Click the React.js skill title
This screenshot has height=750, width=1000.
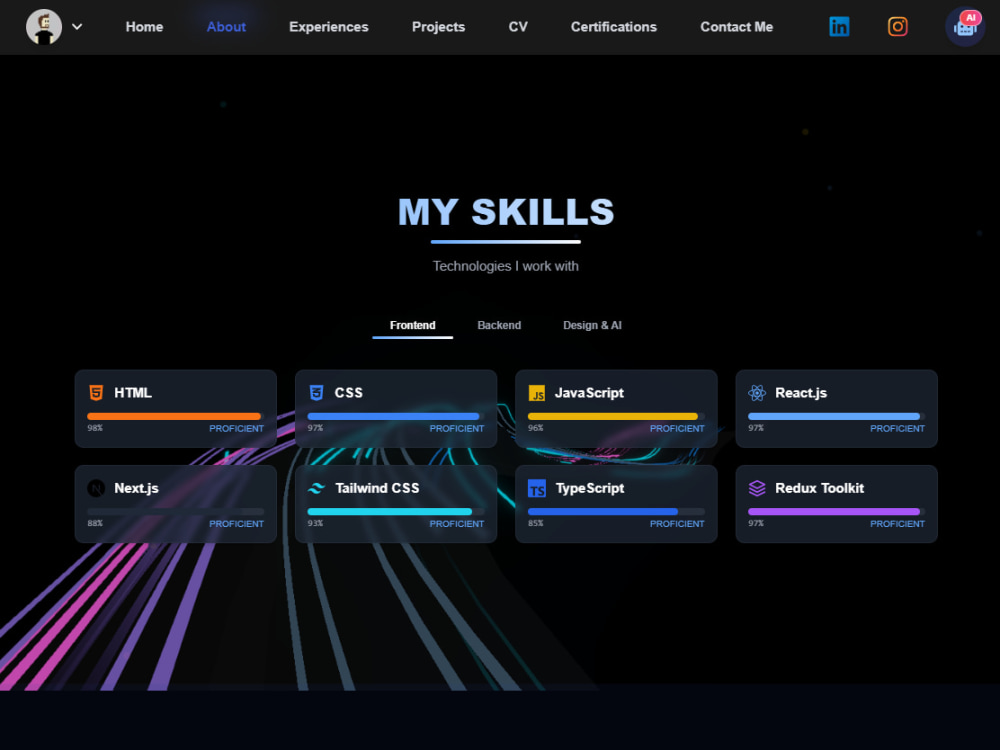pos(801,393)
